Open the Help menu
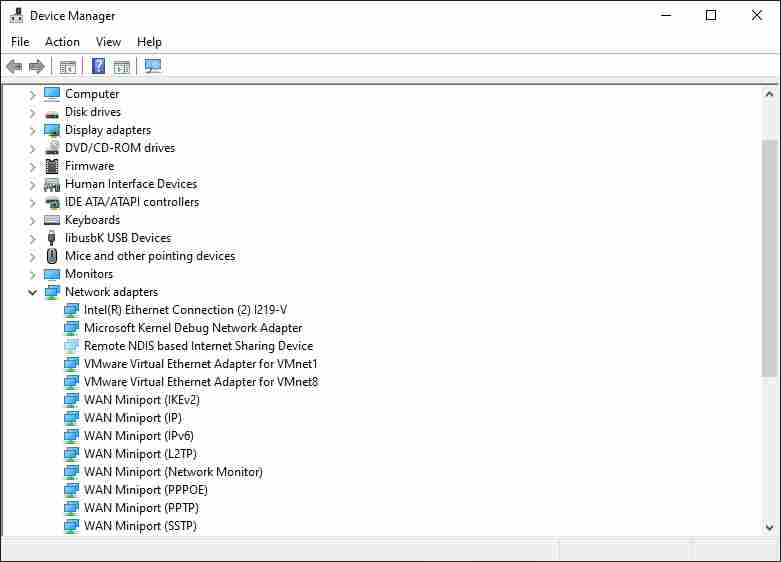781x562 pixels. point(149,42)
